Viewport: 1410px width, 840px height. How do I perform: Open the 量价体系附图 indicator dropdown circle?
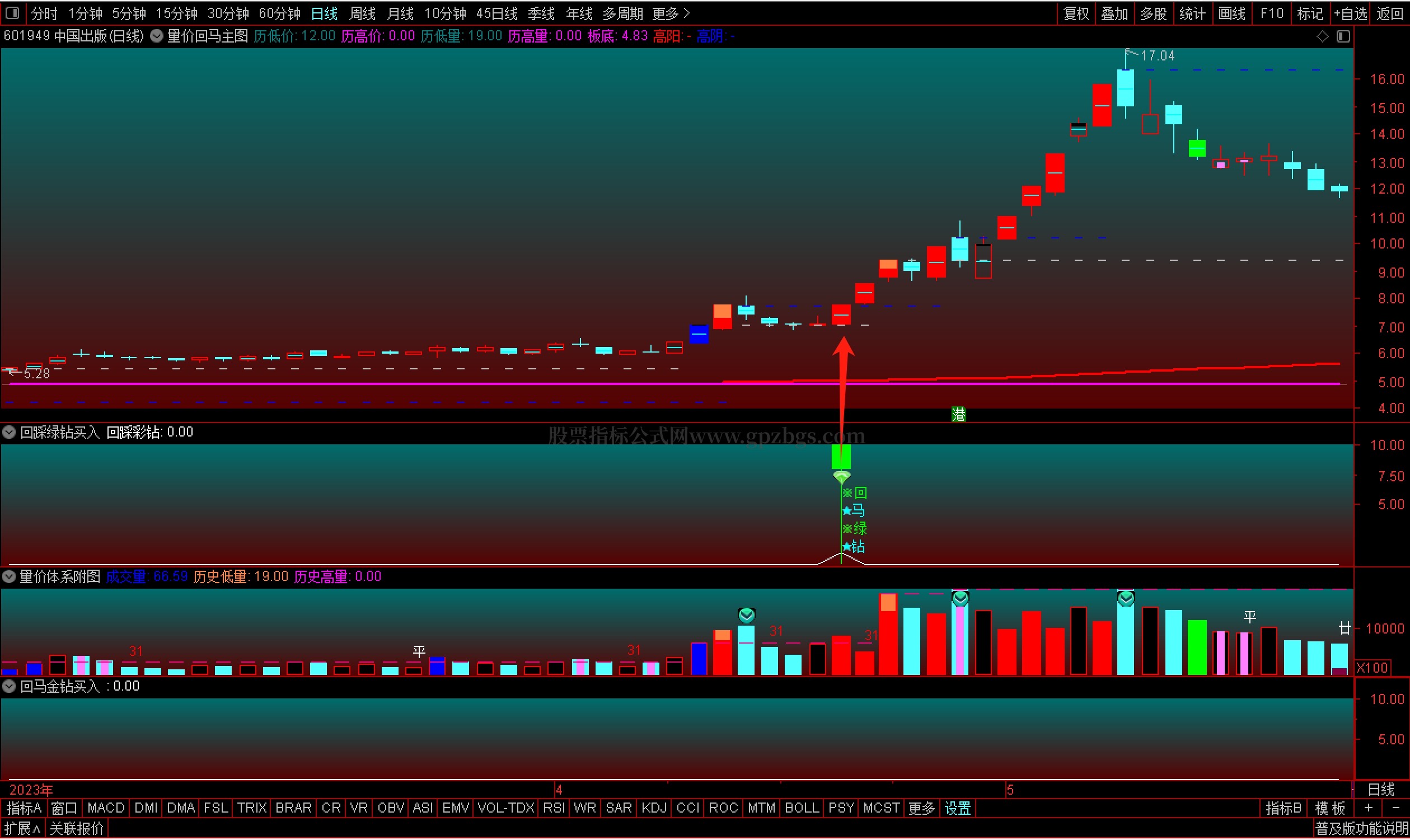[x=9, y=577]
